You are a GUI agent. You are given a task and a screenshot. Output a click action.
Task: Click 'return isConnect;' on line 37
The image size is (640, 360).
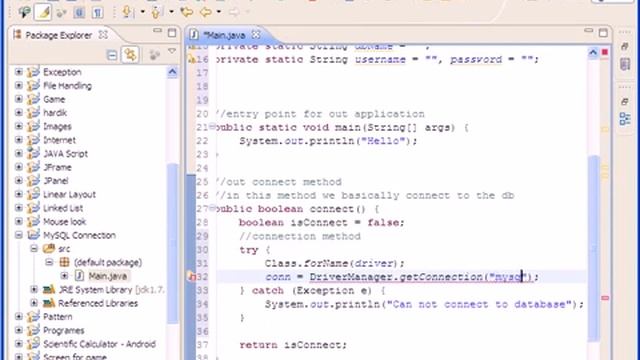293,345
